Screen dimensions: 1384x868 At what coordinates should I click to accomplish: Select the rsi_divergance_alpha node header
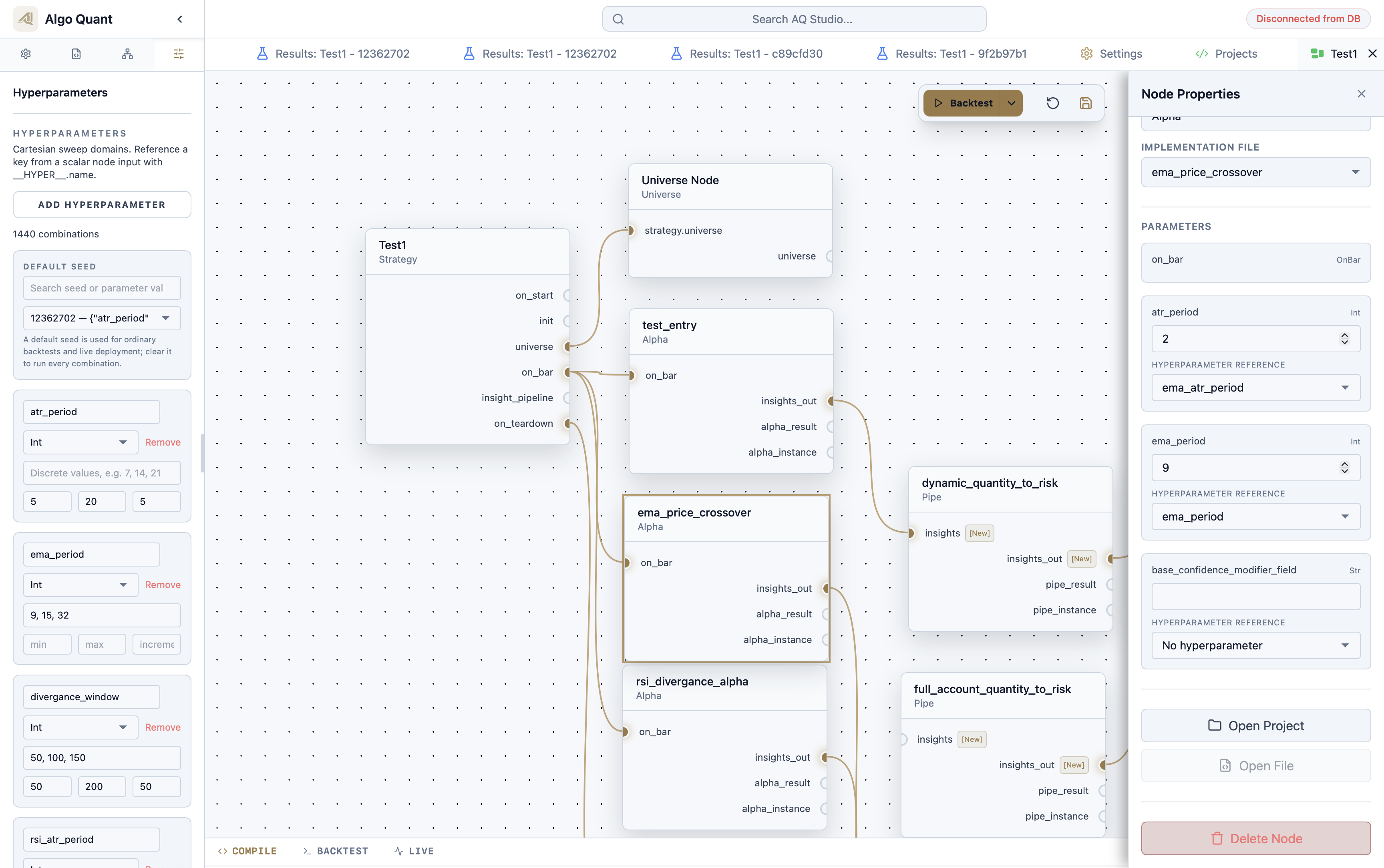[724, 688]
